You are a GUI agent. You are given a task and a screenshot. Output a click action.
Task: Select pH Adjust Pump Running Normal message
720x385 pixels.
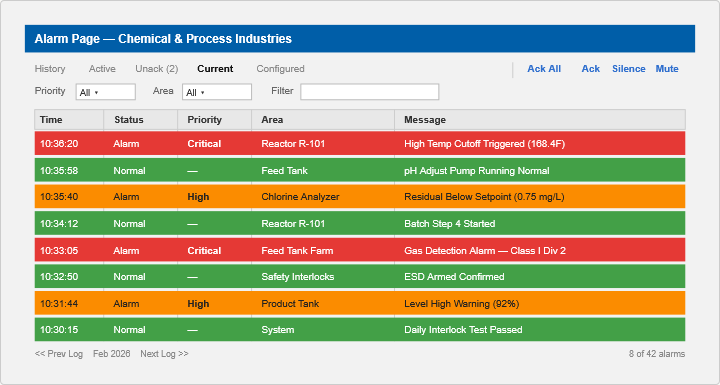point(477,170)
